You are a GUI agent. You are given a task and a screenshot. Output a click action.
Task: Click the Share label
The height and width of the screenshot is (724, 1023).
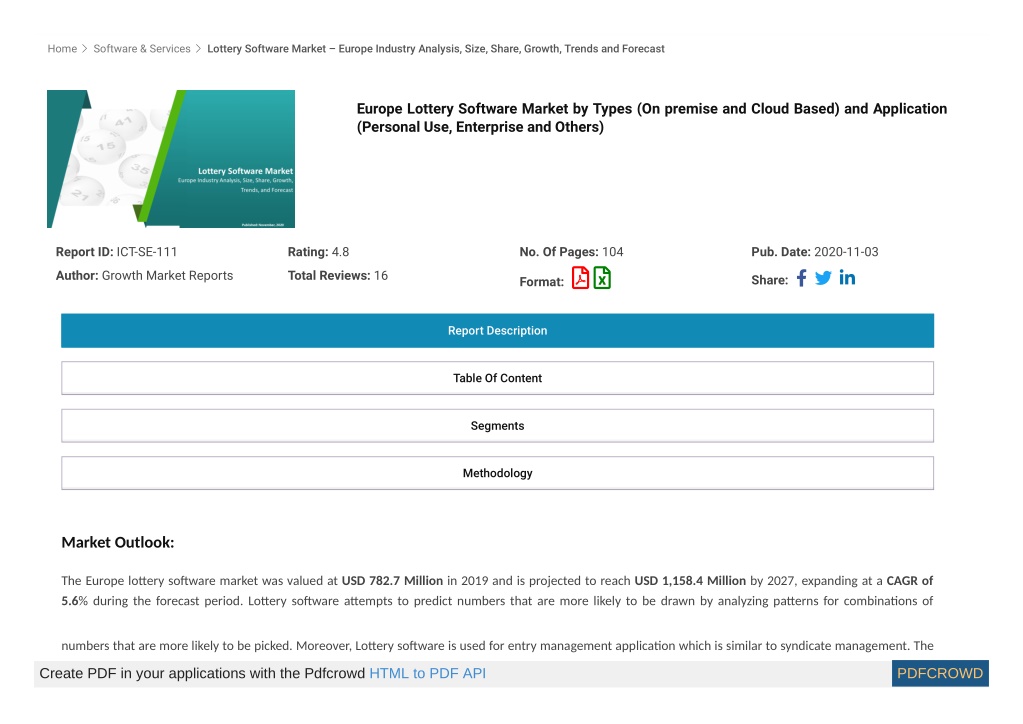pos(770,280)
